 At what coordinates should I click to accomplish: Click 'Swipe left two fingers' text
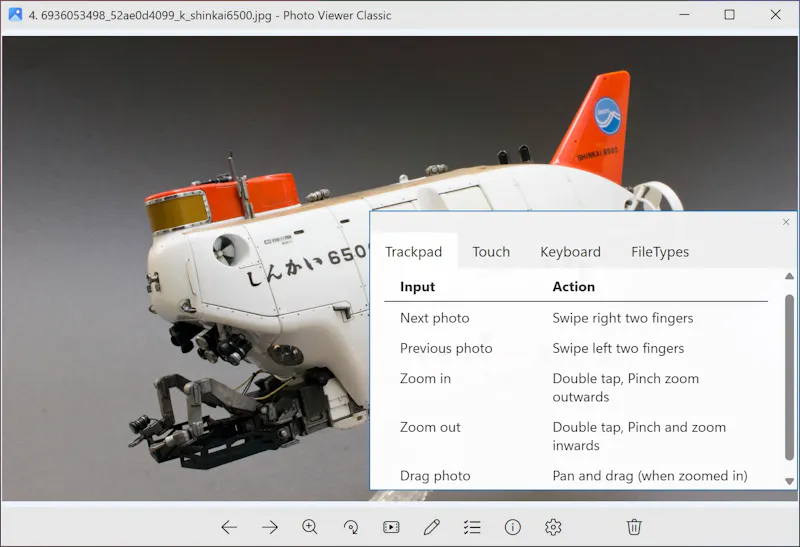click(x=618, y=348)
